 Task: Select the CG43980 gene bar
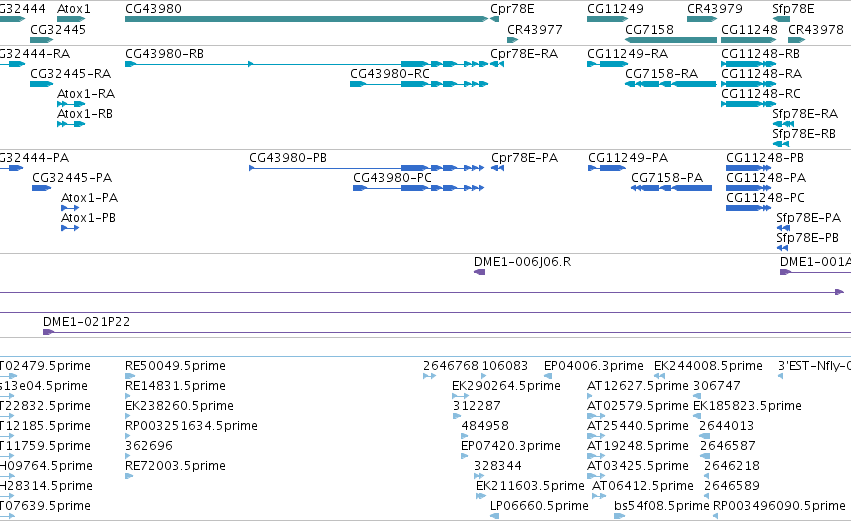pos(307,19)
